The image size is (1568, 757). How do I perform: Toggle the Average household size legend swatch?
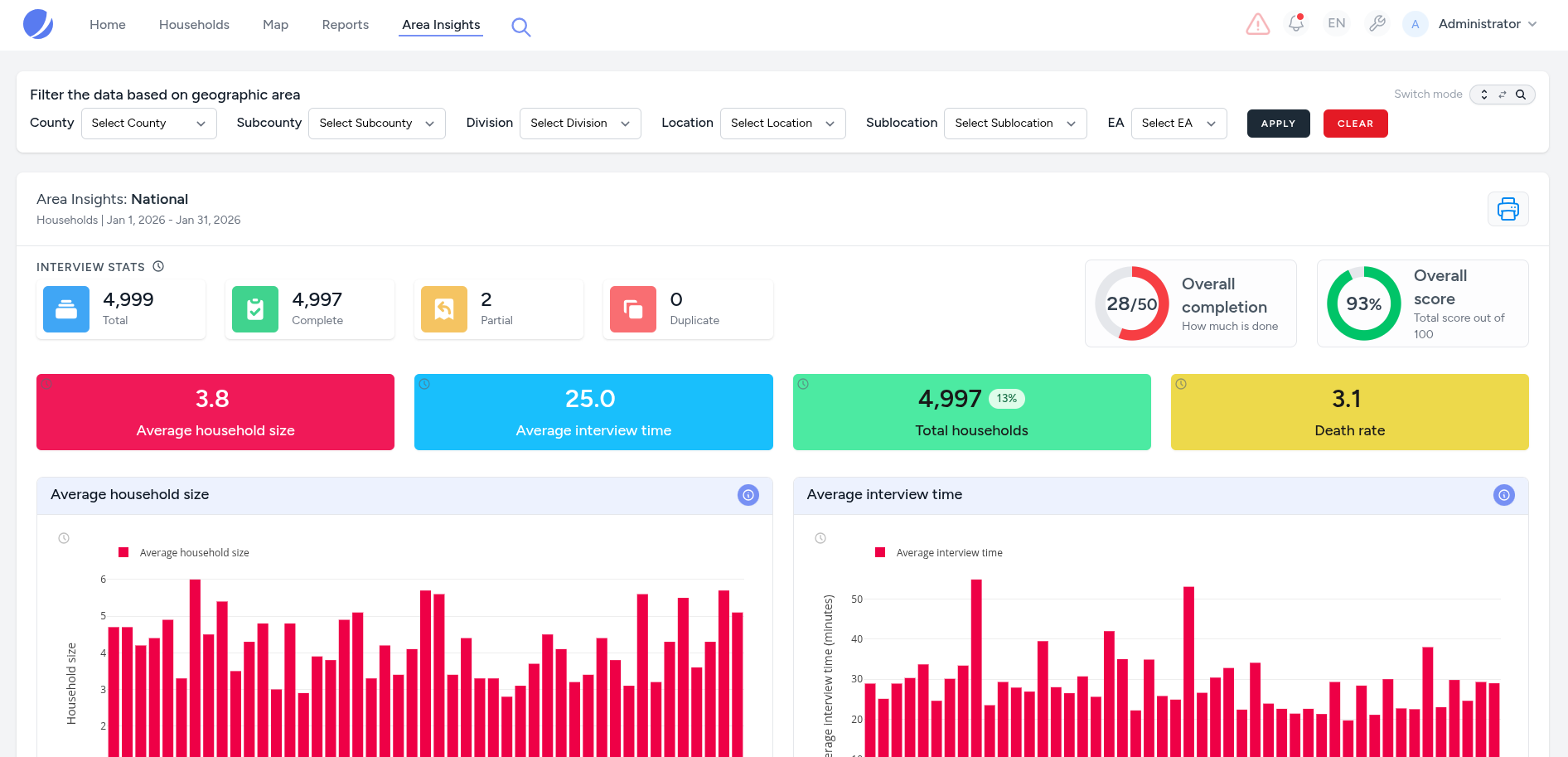coord(124,553)
